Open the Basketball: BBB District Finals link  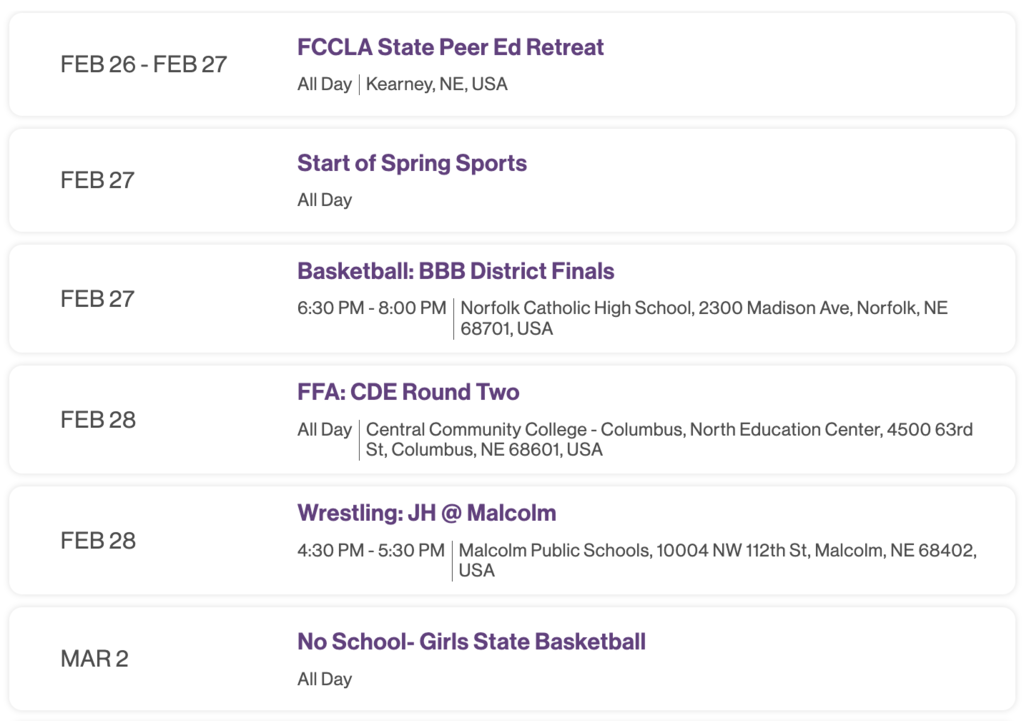coord(455,271)
